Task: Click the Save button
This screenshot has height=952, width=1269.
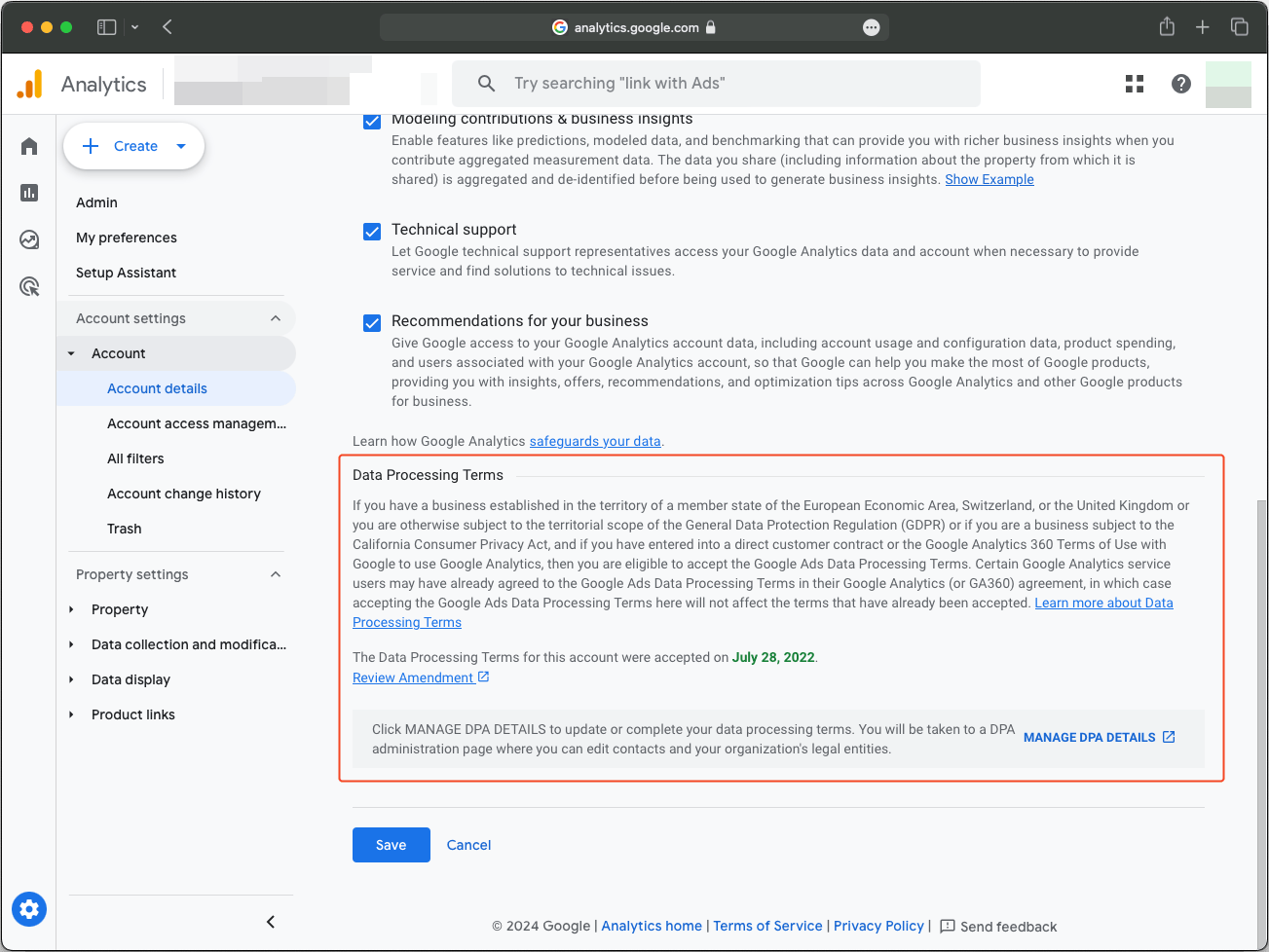Action: click(x=391, y=845)
